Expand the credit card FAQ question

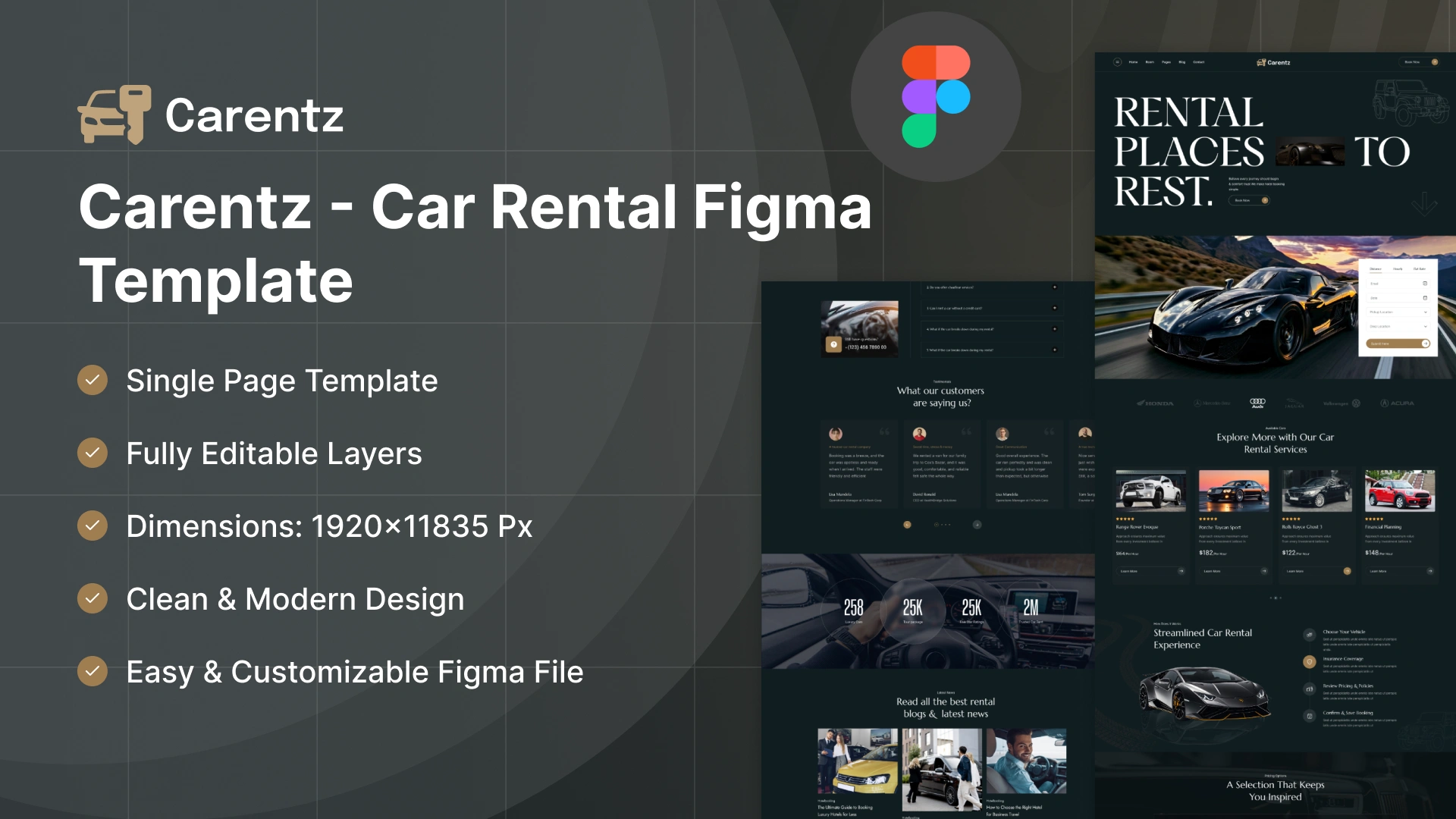click(991, 309)
